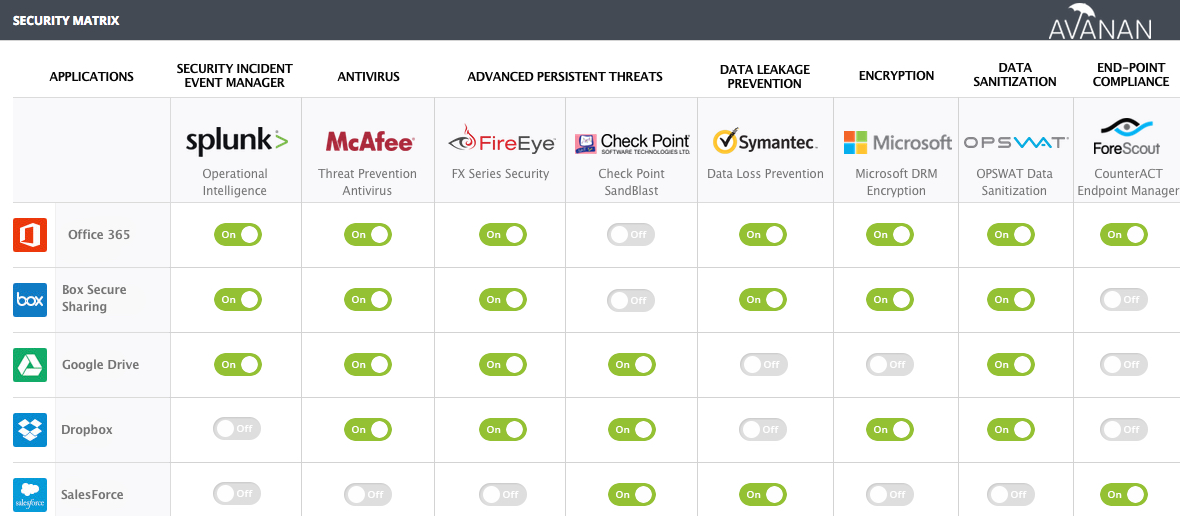Enable ForeScout compliance for Box Secure Sharing
This screenshot has width=1180, height=516.
coord(1124,300)
